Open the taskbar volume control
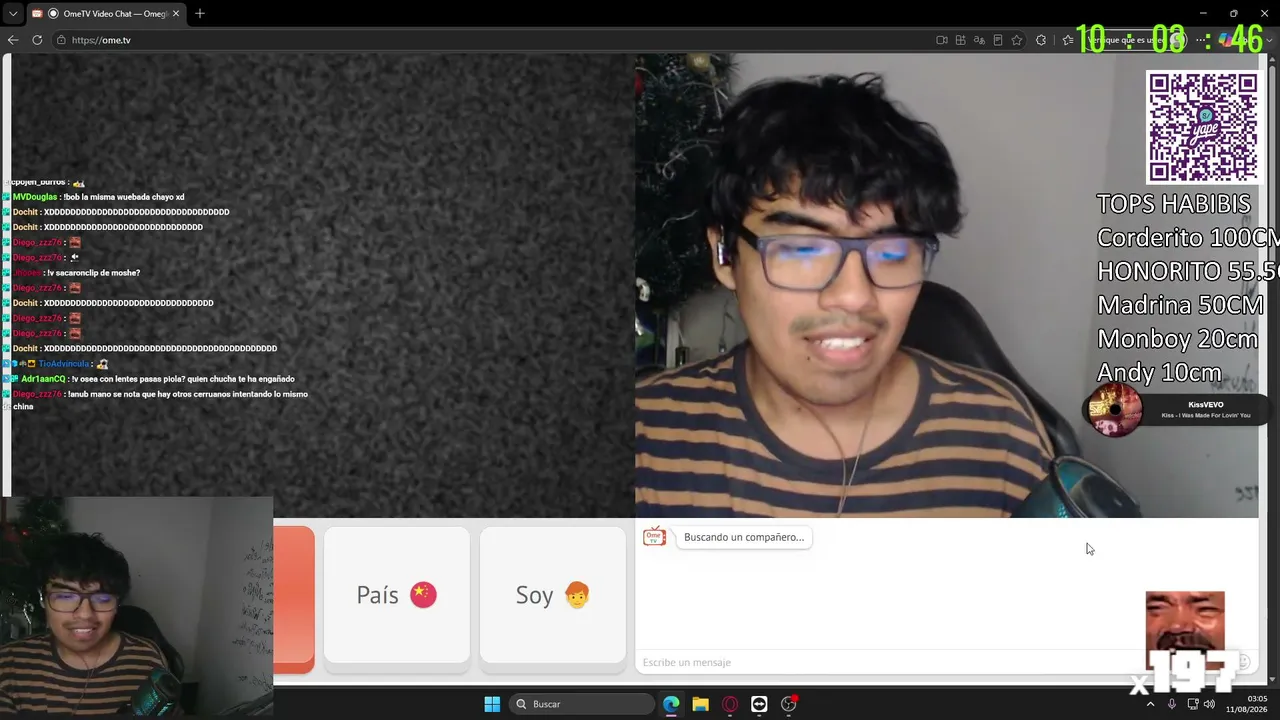This screenshot has width=1280, height=720. 1210,704
